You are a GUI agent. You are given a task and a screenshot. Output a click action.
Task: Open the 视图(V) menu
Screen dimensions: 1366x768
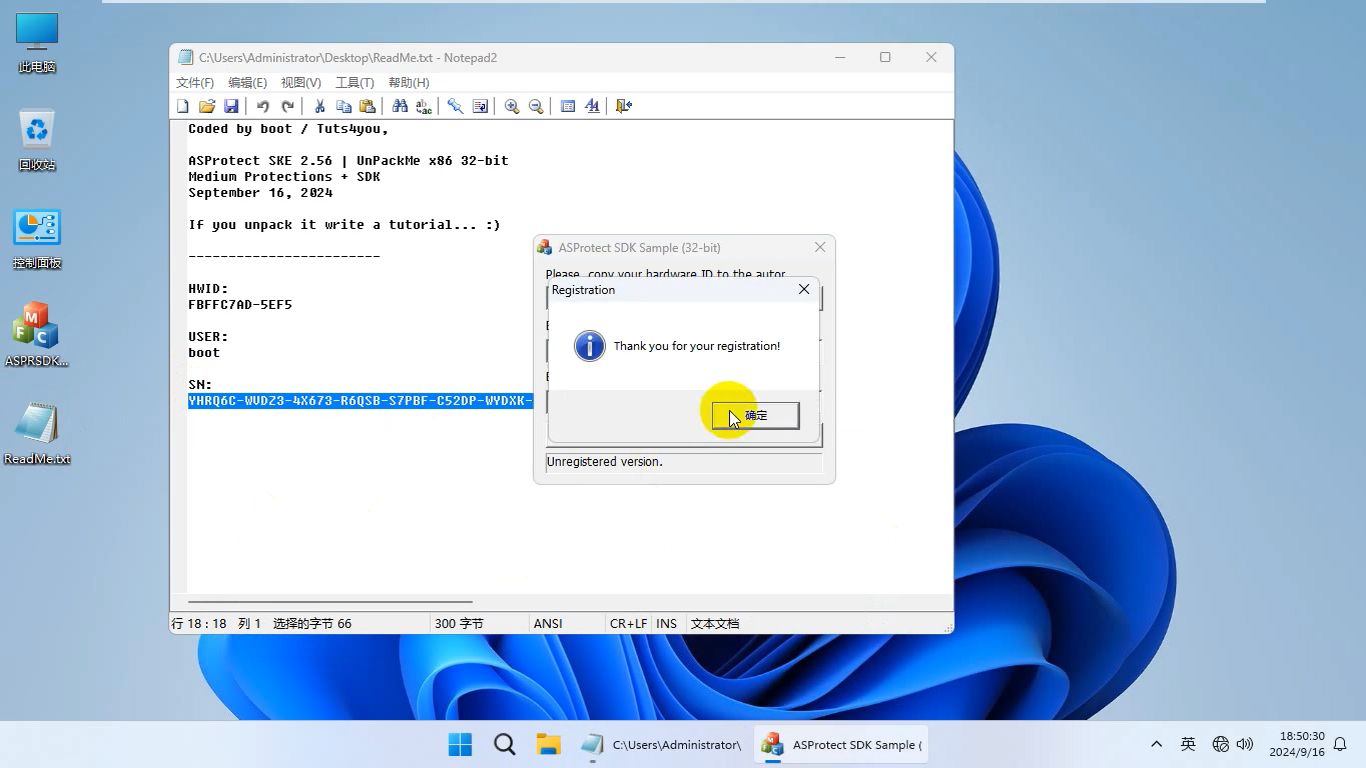pos(301,83)
